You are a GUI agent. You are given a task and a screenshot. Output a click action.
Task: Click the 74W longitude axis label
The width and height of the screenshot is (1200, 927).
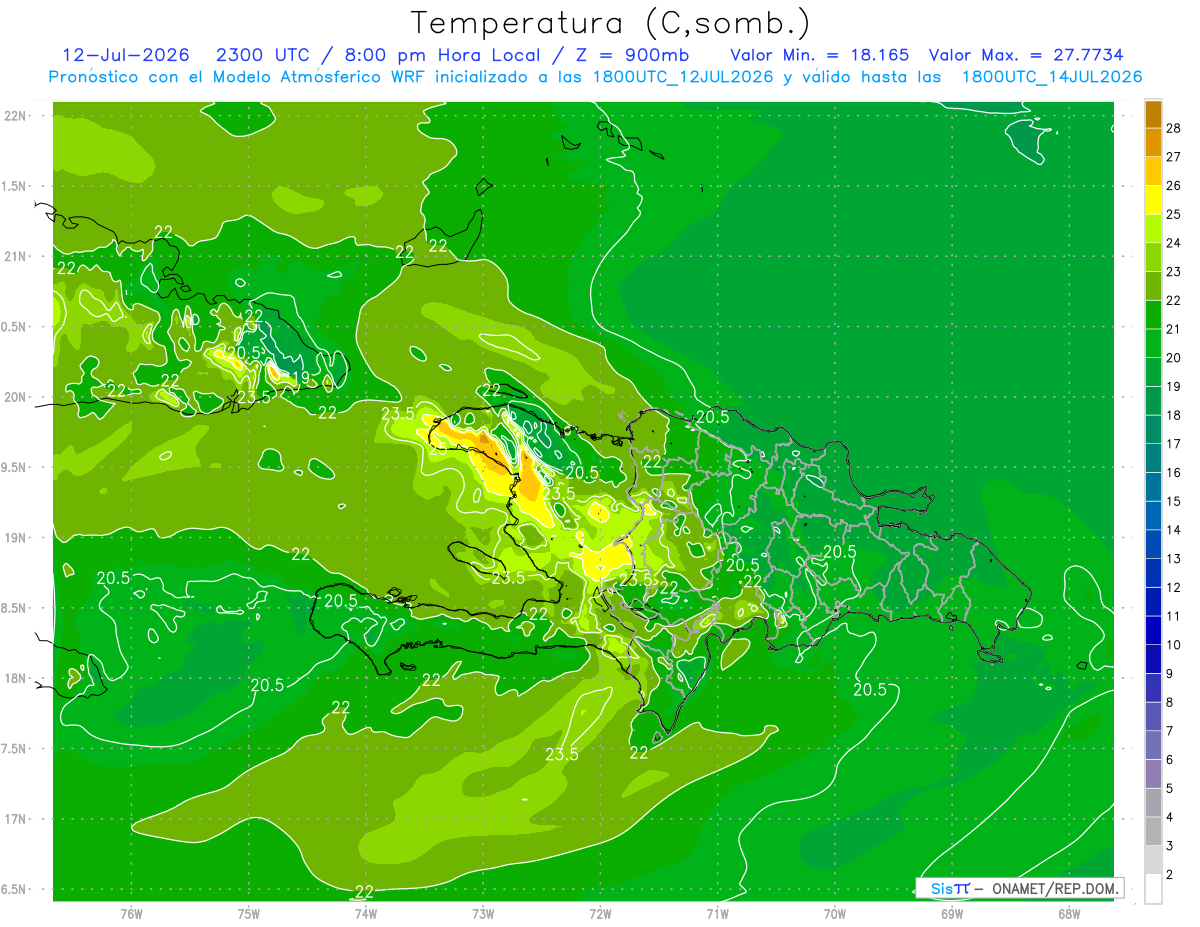[365, 913]
